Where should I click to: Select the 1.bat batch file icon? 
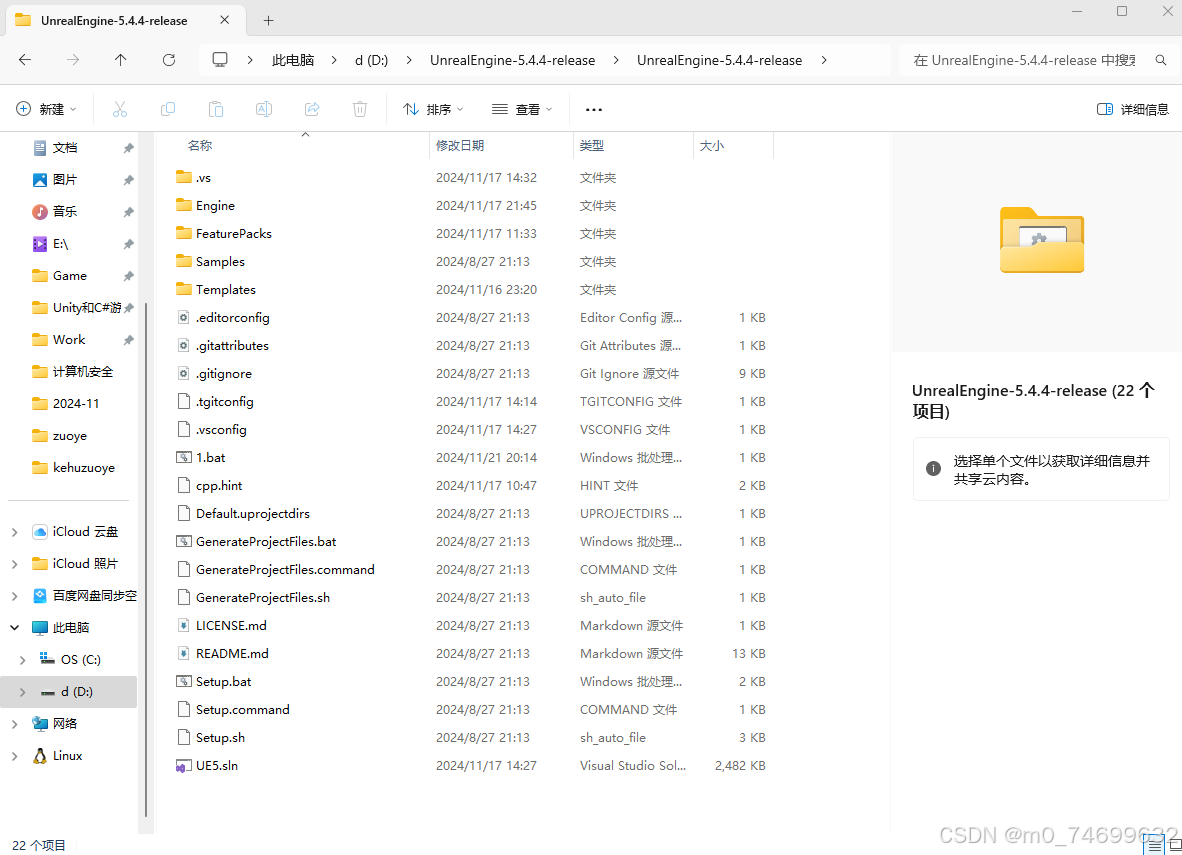click(x=183, y=458)
